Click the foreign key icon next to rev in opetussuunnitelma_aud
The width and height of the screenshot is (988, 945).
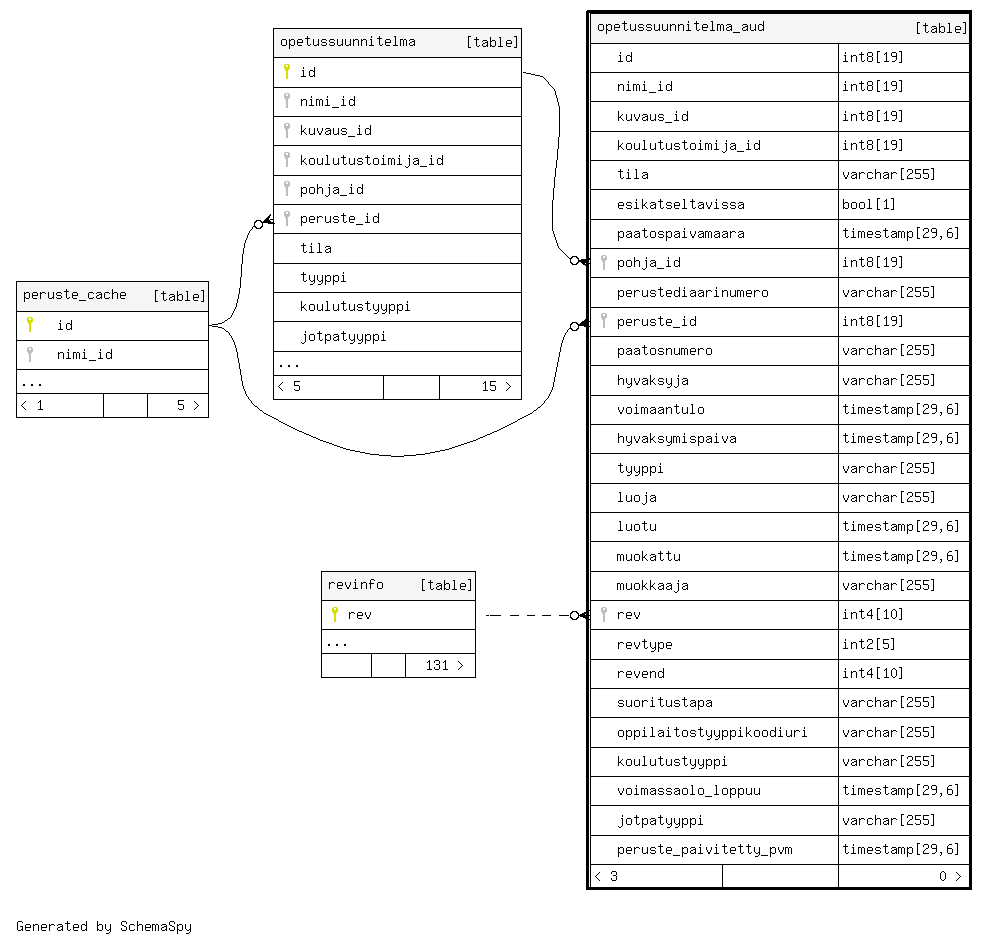[x=604, y=614]
